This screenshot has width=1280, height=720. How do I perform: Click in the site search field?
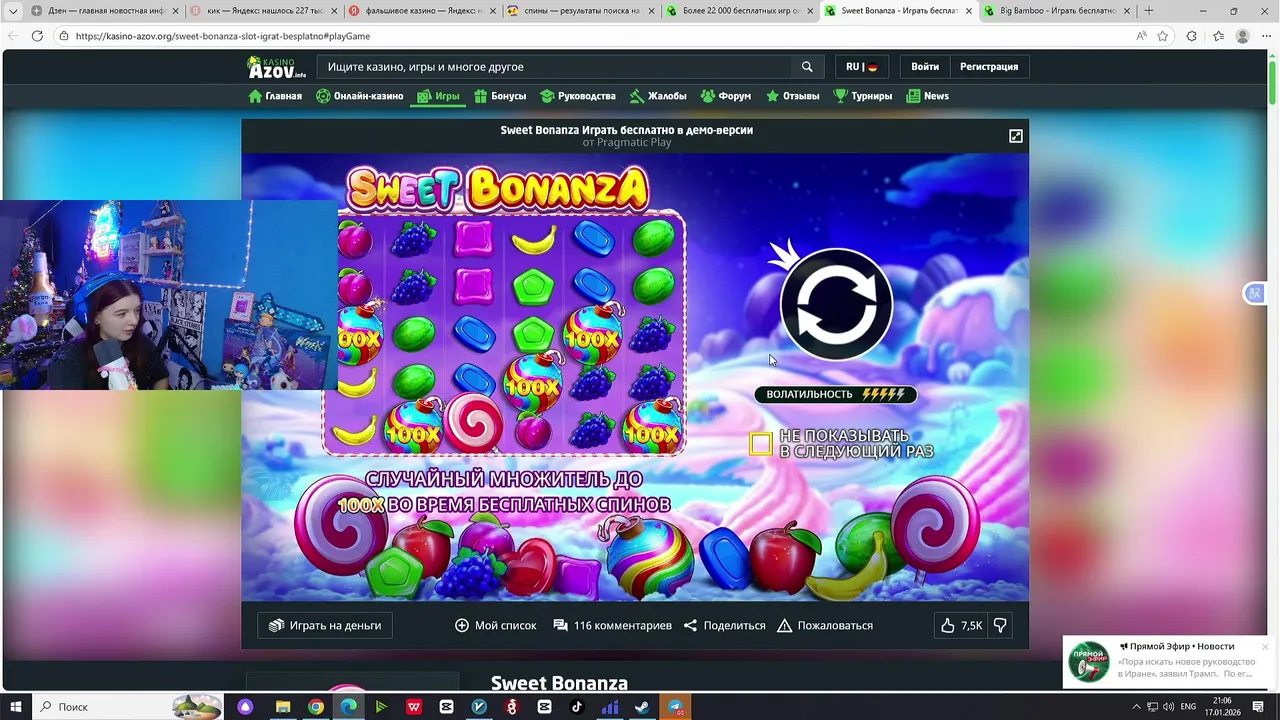(555, 67)
